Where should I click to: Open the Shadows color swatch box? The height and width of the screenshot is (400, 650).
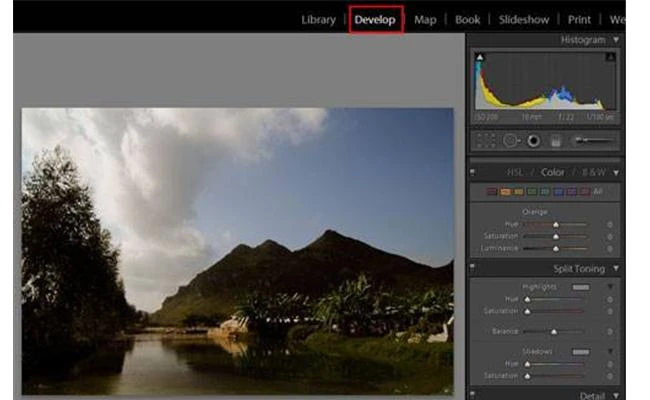pos(581,352)
